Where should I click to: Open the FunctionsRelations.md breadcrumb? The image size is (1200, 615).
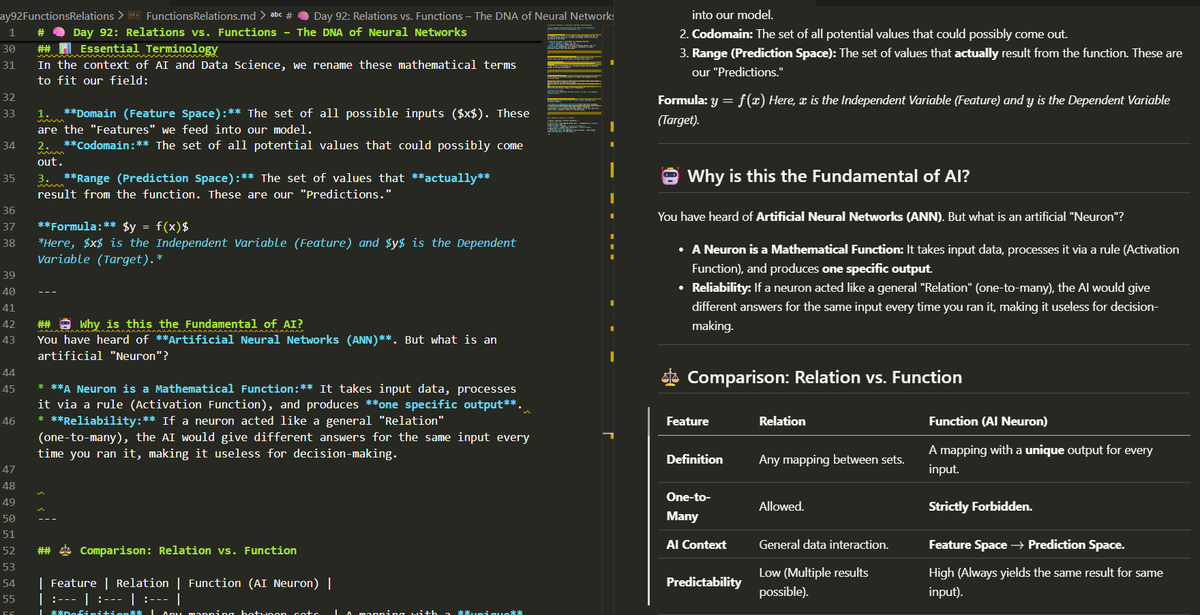point(201,16)
